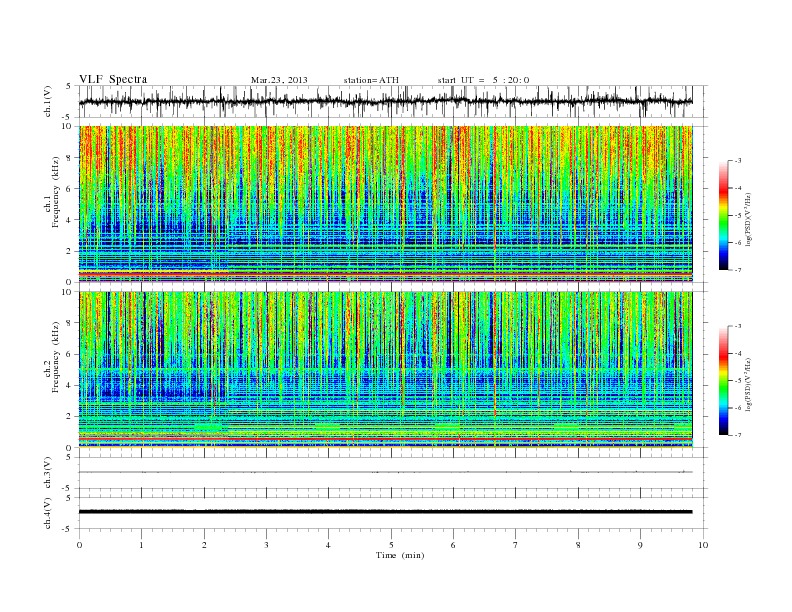Click the ch.2 "Frequency (kHz)" axis label
This screenshot has width=792, height=612.
(x=56, y=358)
